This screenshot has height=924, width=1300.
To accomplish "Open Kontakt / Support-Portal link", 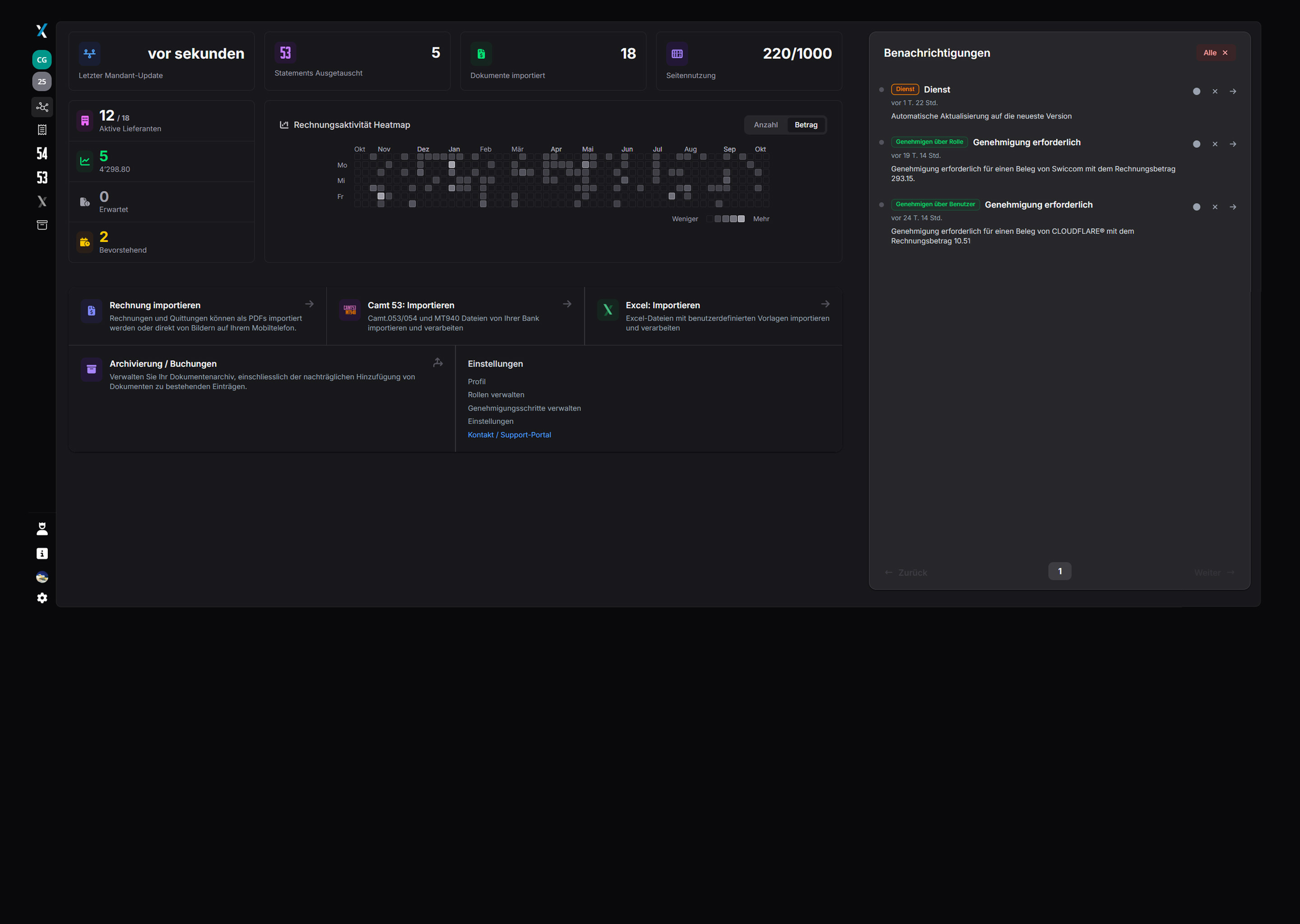I will [509, 434].
